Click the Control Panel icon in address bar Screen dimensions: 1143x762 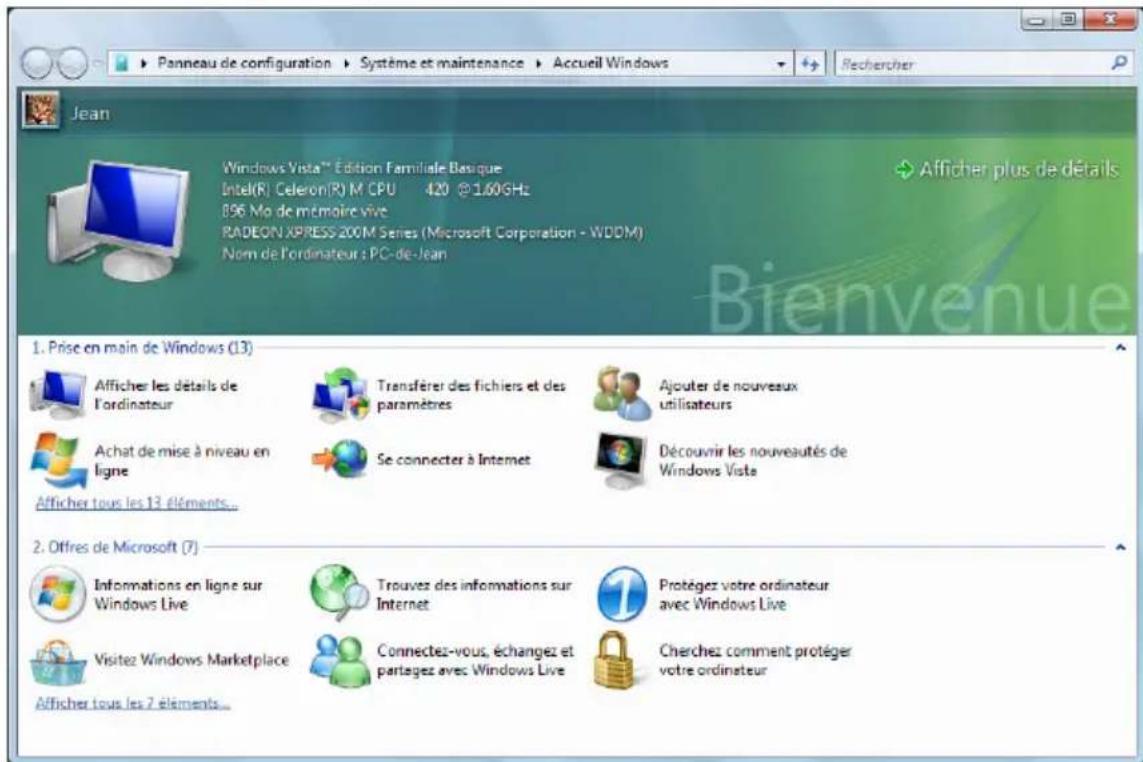click(x=122, y=63)
